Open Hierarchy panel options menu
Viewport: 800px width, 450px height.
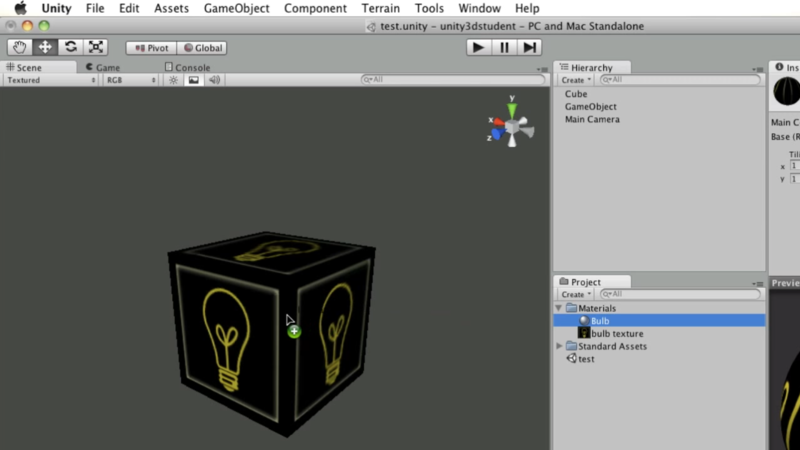pyautogui.click(x=758, y=69)
